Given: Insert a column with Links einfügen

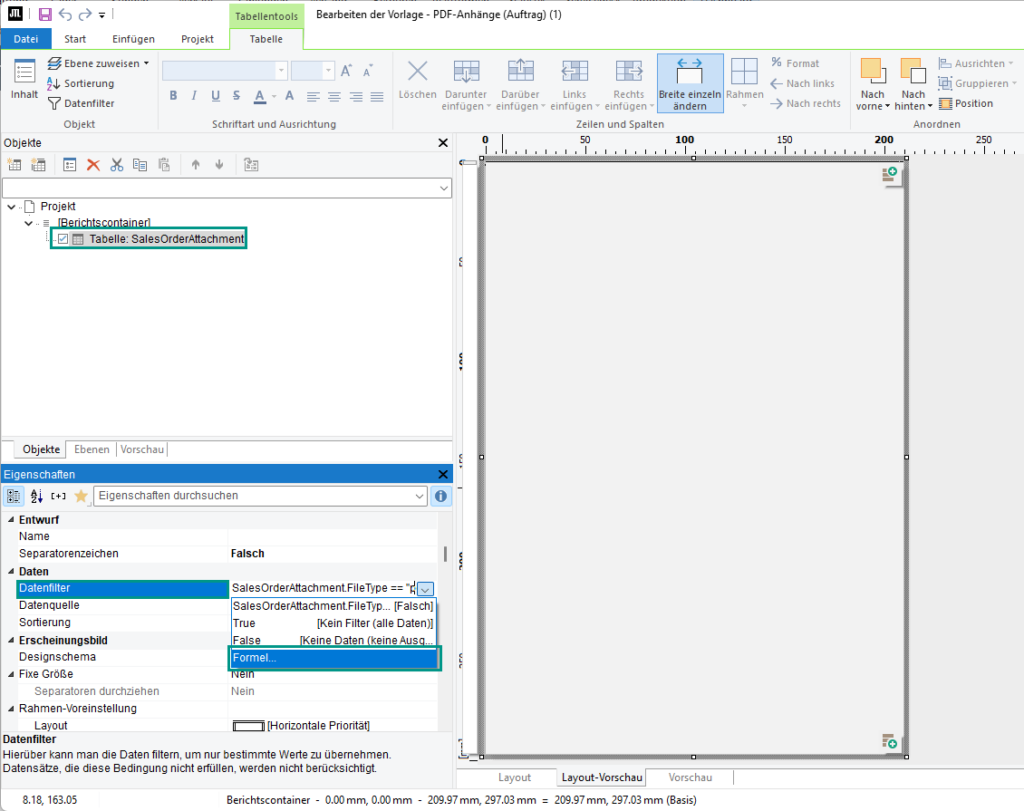Looking at the screenshot, I should click(x=573, y=83).
